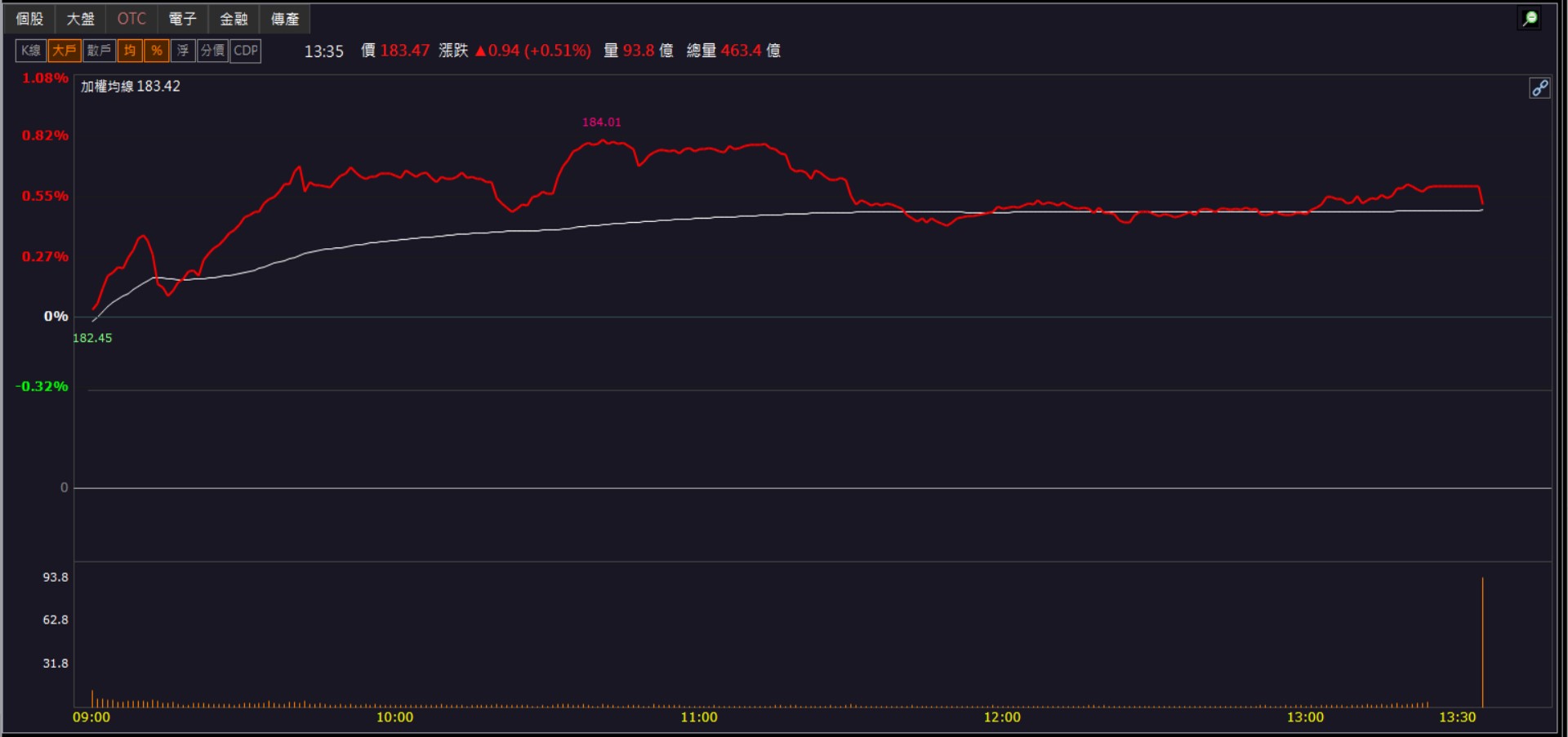Toggle the 均 average line button
The image size is (1568, 737).
point(130,51)
